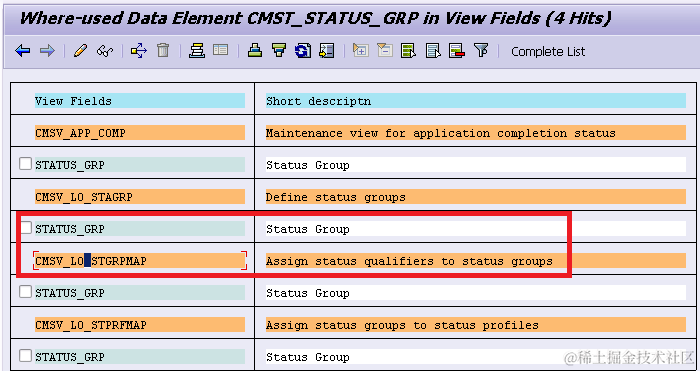Deselect all entries via the white list icon
The width and height of the screenshot is (700, 371).
point(433,51)
